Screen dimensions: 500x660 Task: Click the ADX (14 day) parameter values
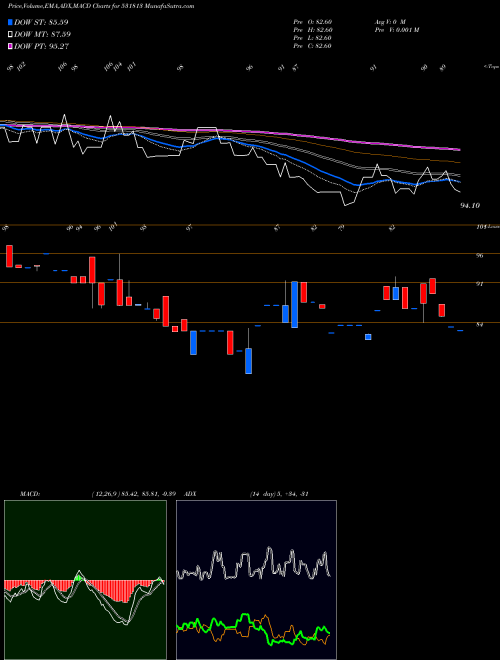[x=279, y=494]
